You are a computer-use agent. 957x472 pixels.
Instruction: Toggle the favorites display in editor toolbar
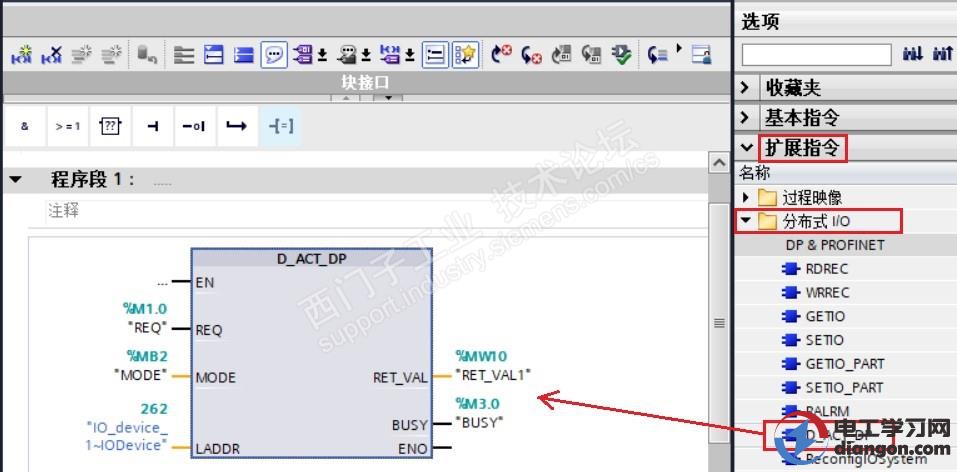tap(464, 55)
